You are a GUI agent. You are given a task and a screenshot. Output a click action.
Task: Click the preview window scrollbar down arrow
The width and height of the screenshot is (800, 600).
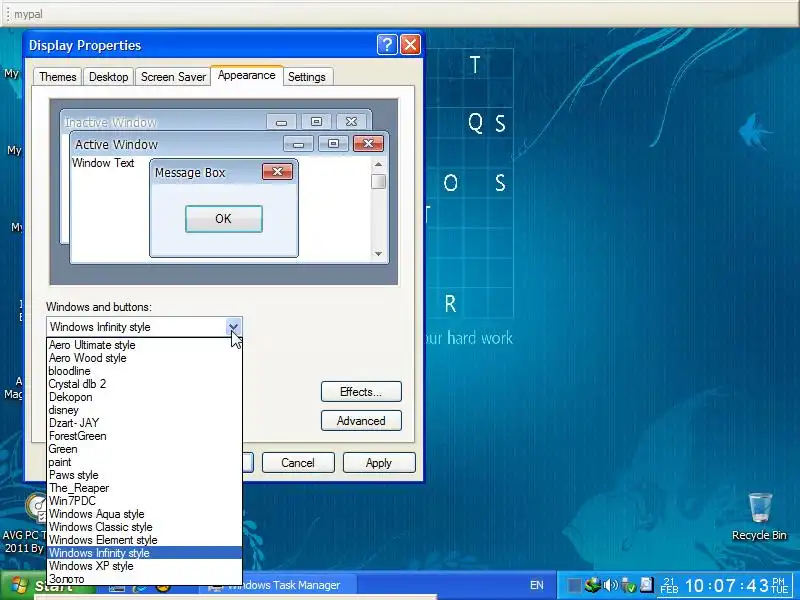tap(378, 254)
